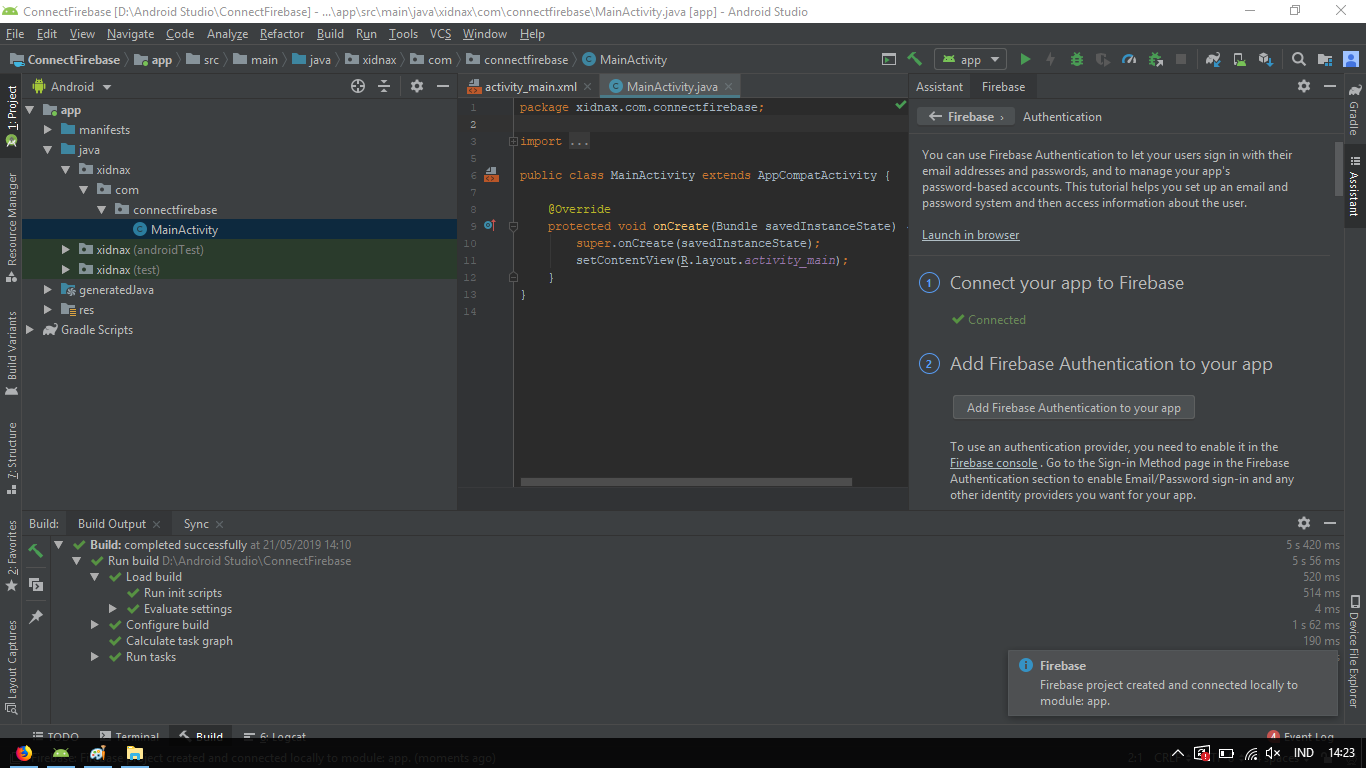Click Attach debugger to Android process icon

pos(1155,59)
